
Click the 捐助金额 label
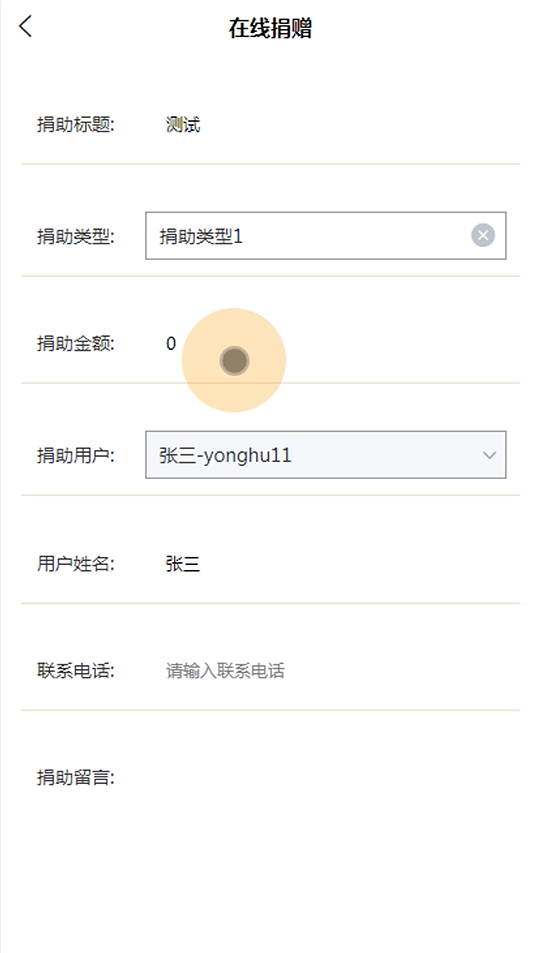point(76,344)
